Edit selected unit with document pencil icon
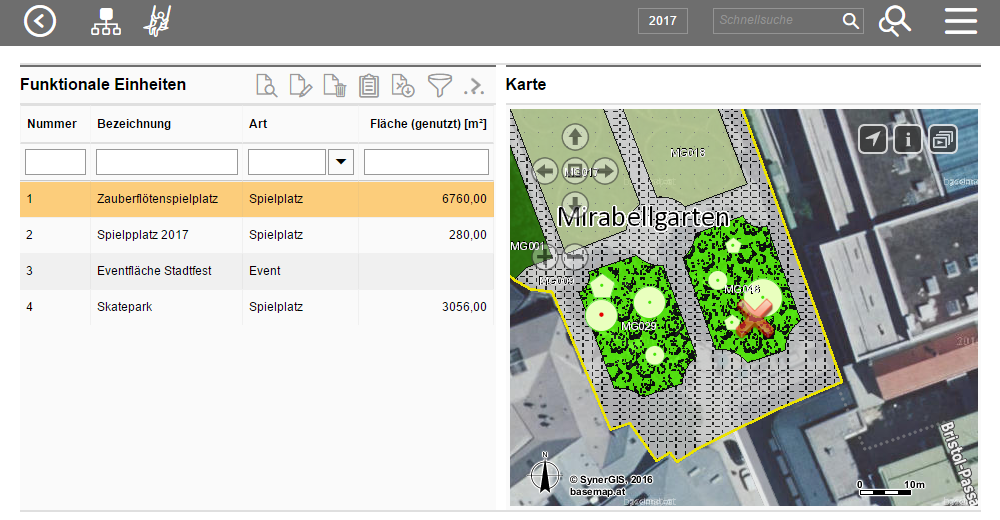Viewport: 1000px width, 520px height. (x=300, y=85)
